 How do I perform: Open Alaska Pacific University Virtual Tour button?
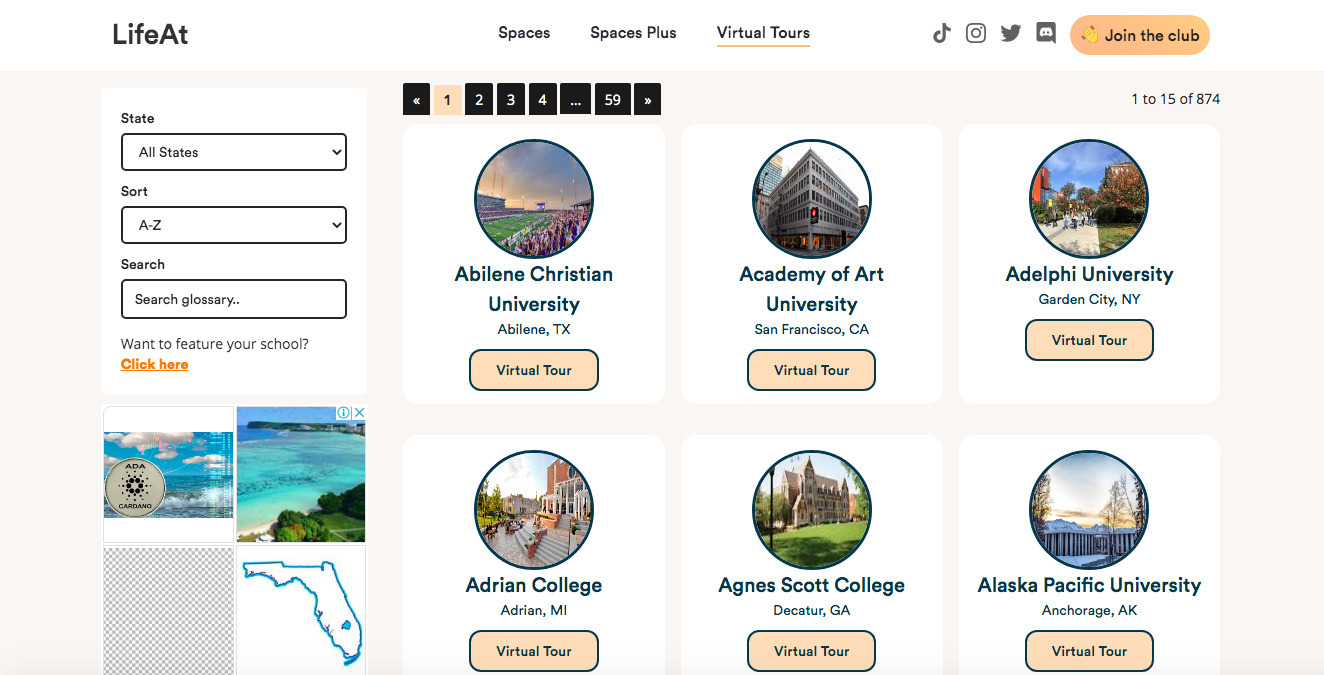coord(1089,651)
